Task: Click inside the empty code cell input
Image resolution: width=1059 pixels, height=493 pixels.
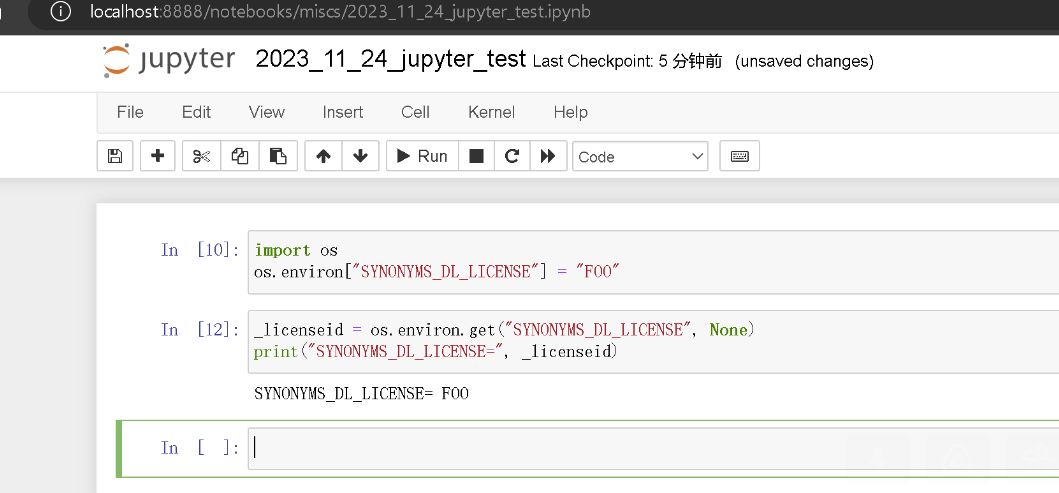Action: pyautogui.click(x=653, y=448)
